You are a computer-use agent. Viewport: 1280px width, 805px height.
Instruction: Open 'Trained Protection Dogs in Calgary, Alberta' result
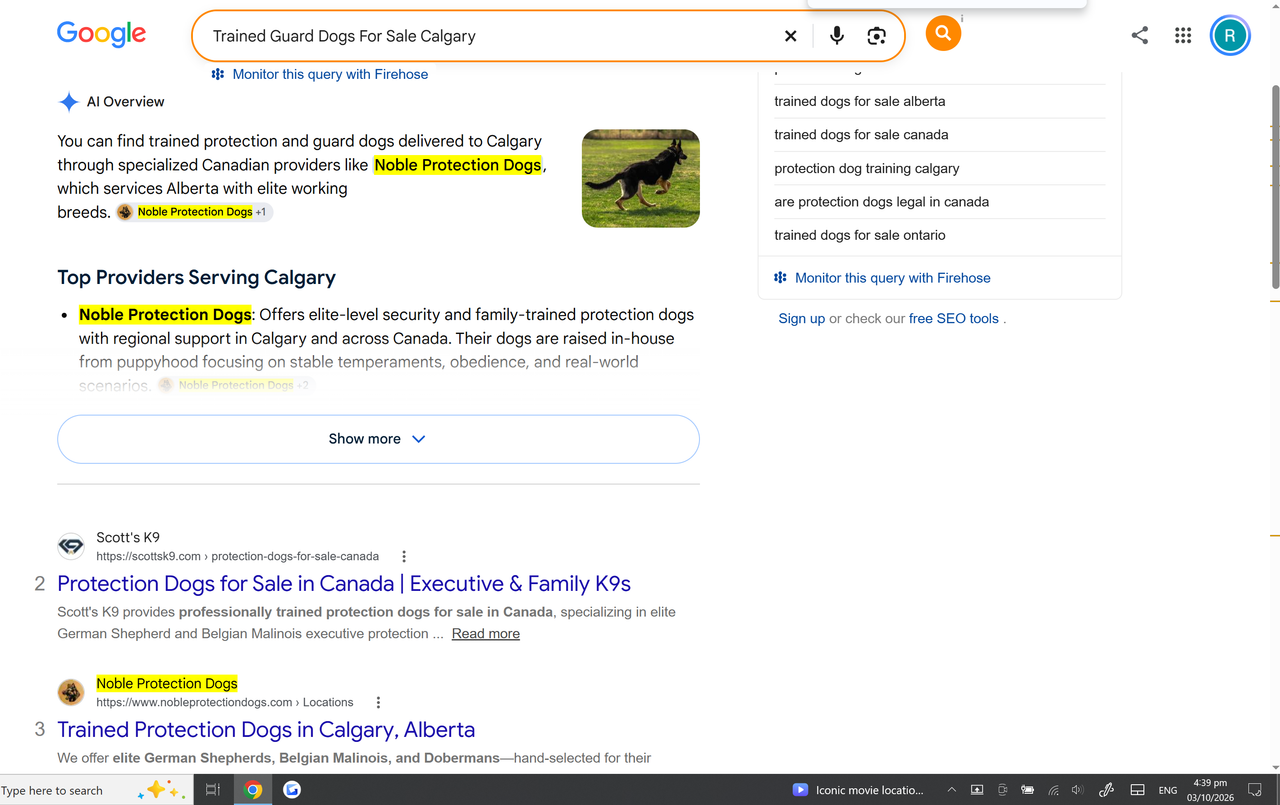[266, 730]
